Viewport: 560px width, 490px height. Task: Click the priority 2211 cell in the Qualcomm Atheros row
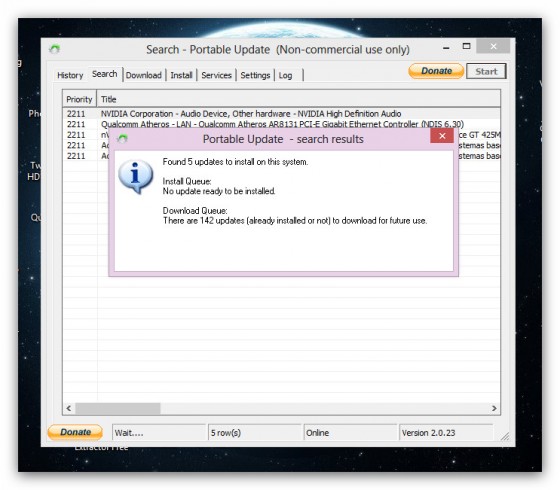(76, 124)
